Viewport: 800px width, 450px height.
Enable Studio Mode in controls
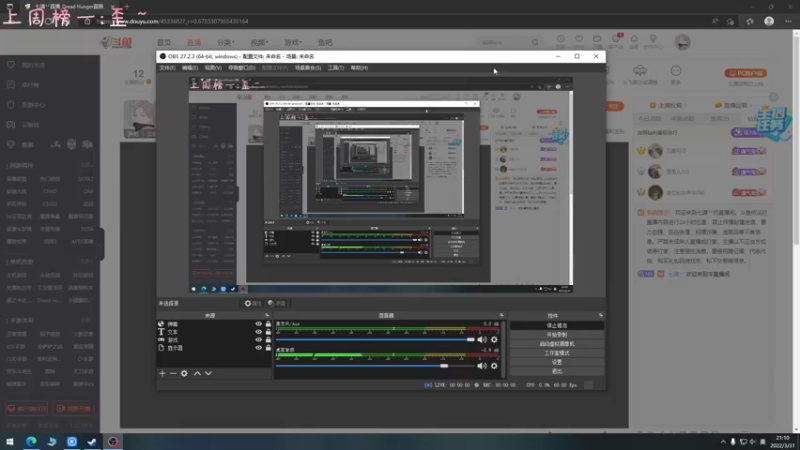click(557, 353)
